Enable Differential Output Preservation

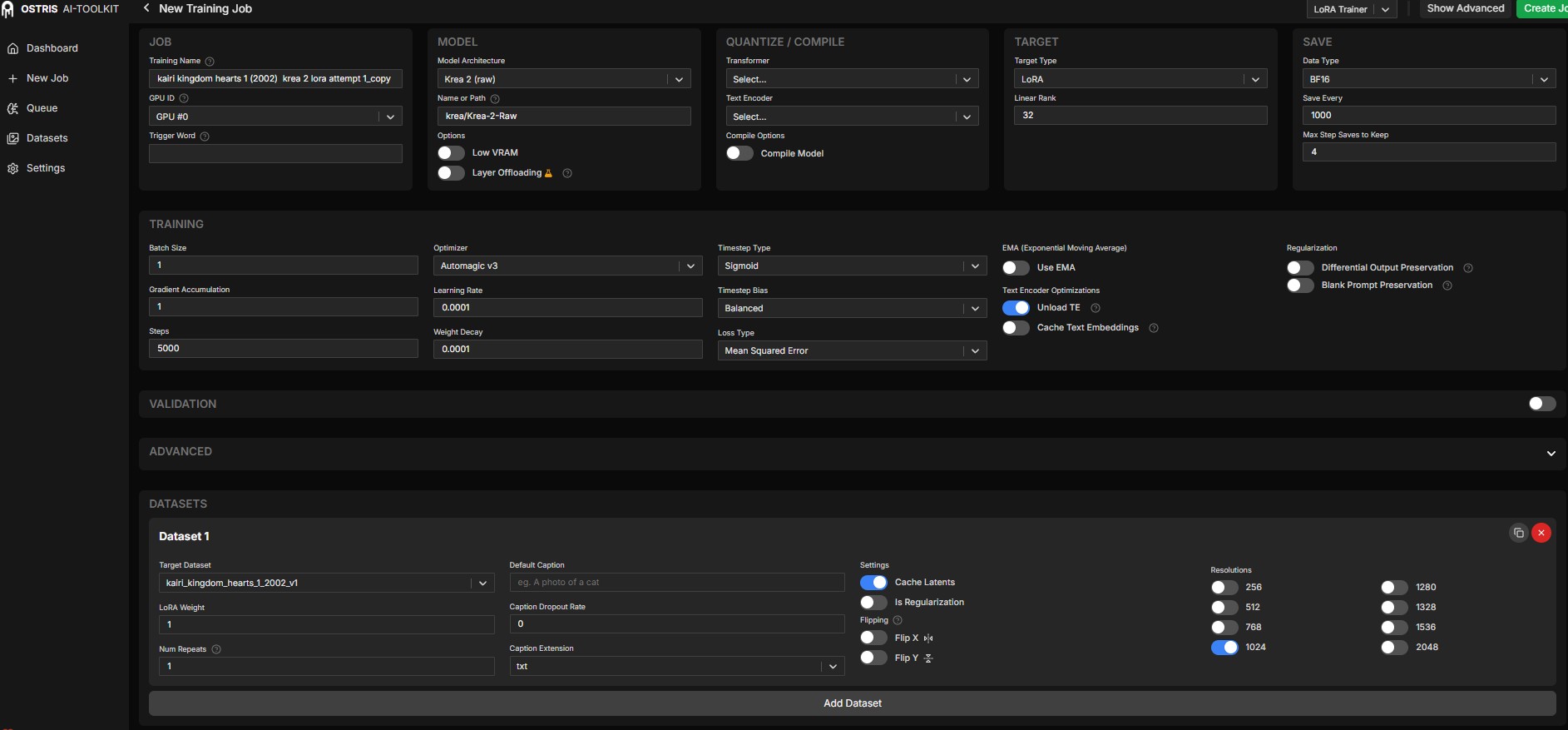click(x=1300, y=268)
